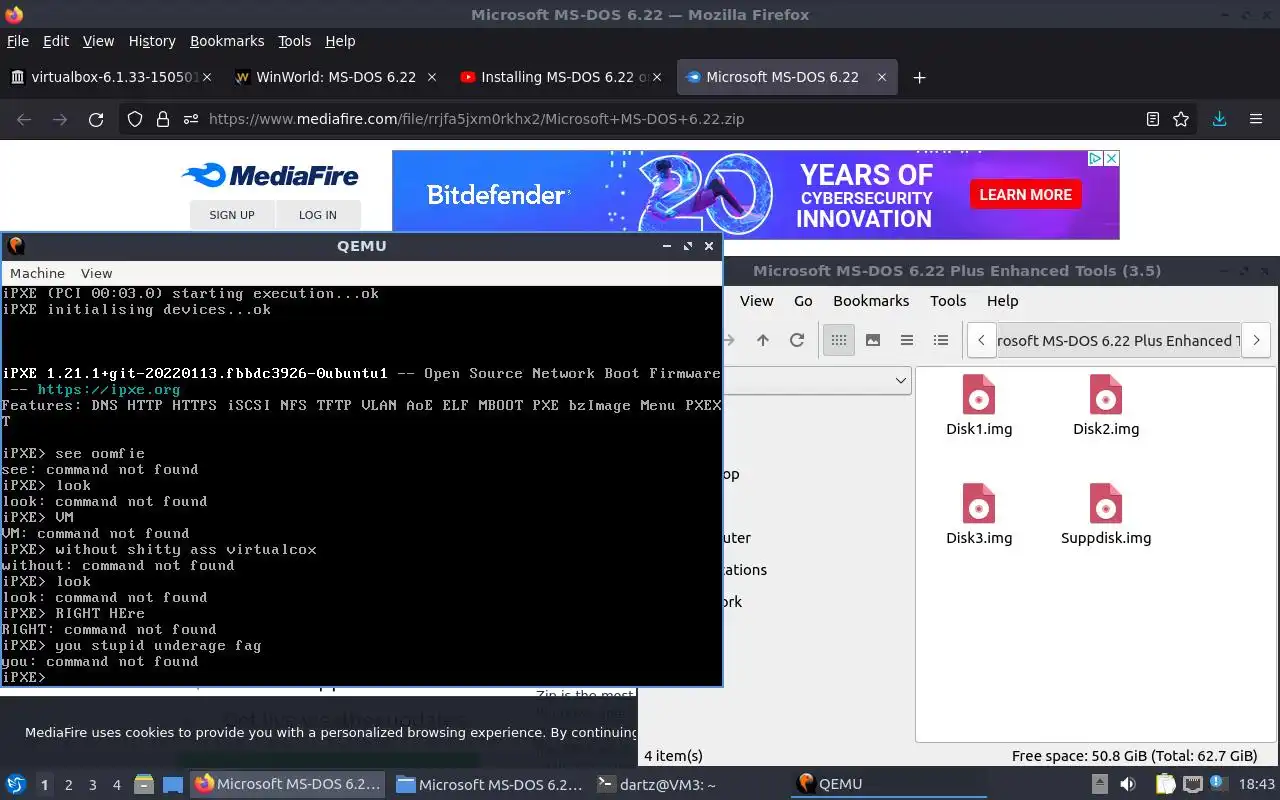Open the taskbar start menu icon
The image size is (1280, 800).
coord(16,784)
